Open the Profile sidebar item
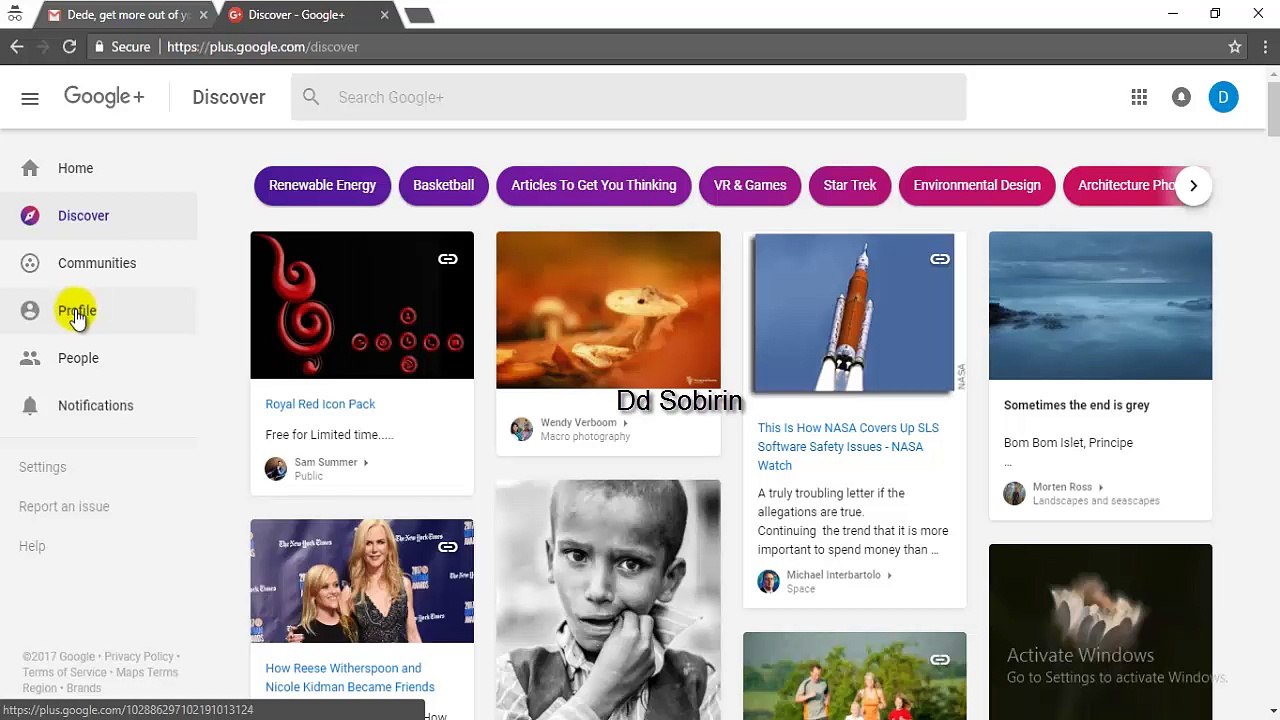 (x=98, y=310)
